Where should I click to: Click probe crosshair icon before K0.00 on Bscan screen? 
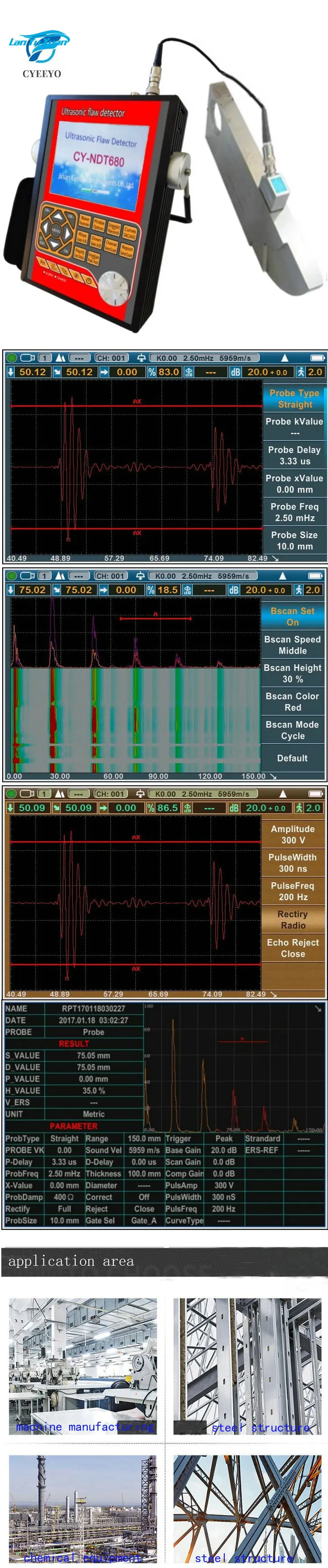140,576
